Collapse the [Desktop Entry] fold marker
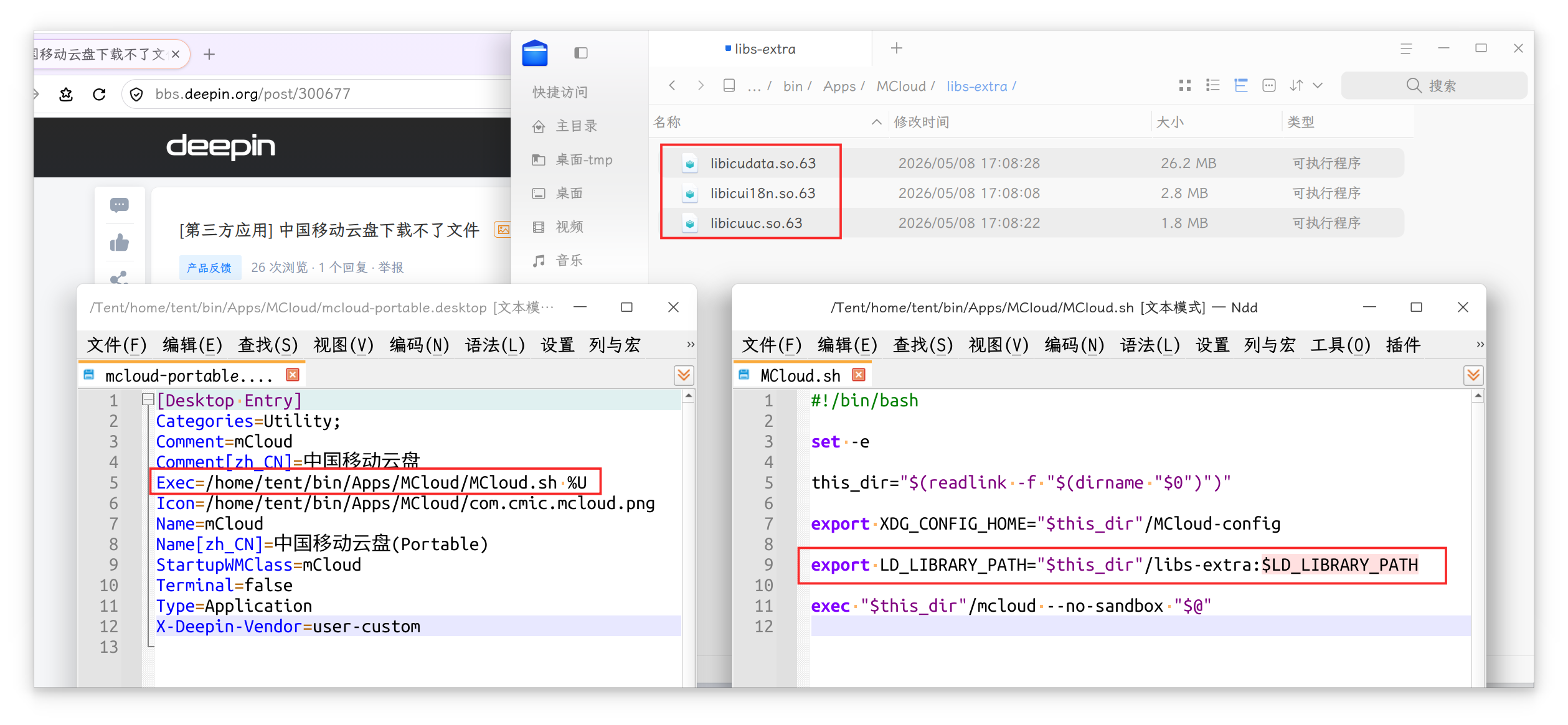 coord(148,400)
